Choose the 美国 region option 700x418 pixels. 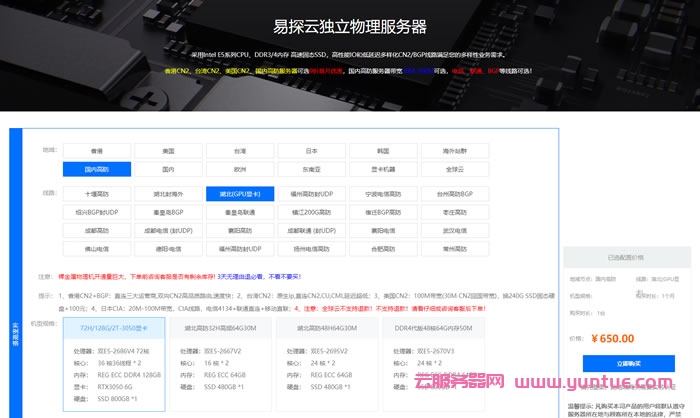[x=168, y=150]
